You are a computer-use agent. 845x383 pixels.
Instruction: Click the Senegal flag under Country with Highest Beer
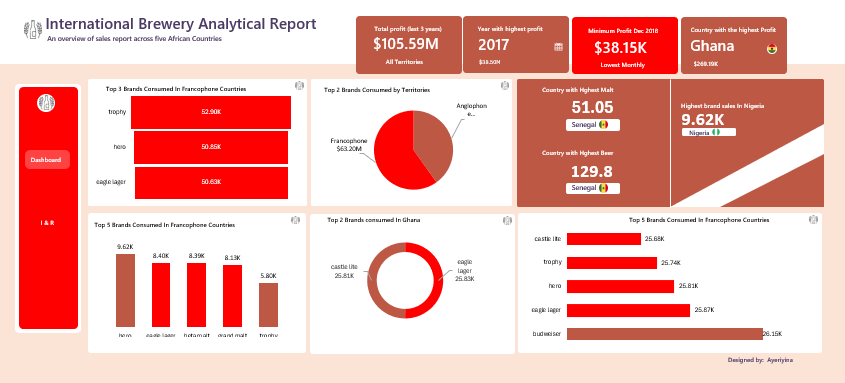(x=604, y=188)
